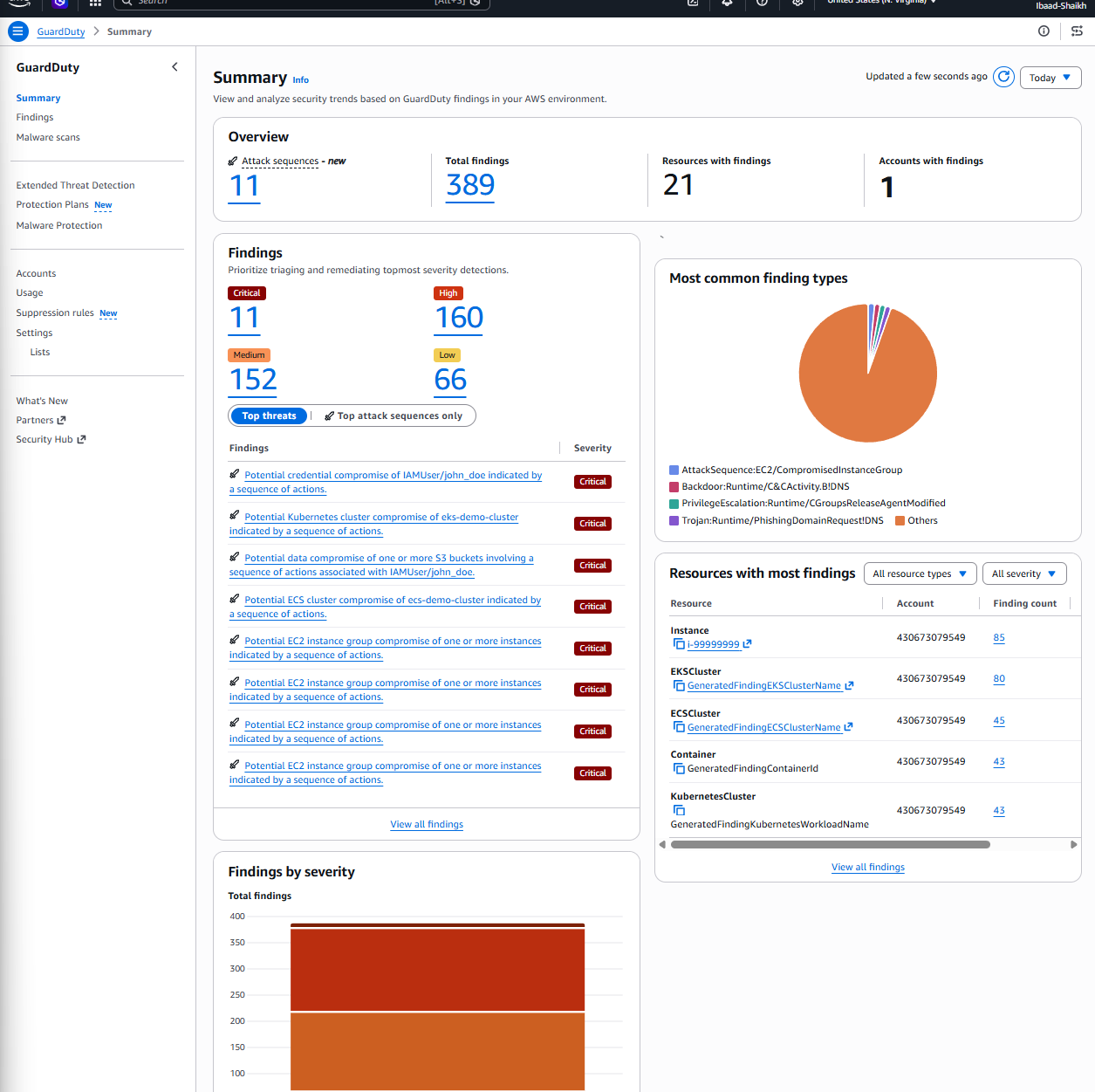
Task: Open Malware Protection in the sidebar
Action: [x=59, y=225]
